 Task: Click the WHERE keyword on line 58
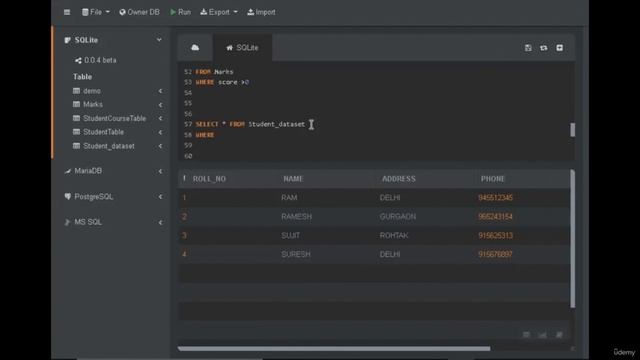pyautogui.click(x=205, y=135)
